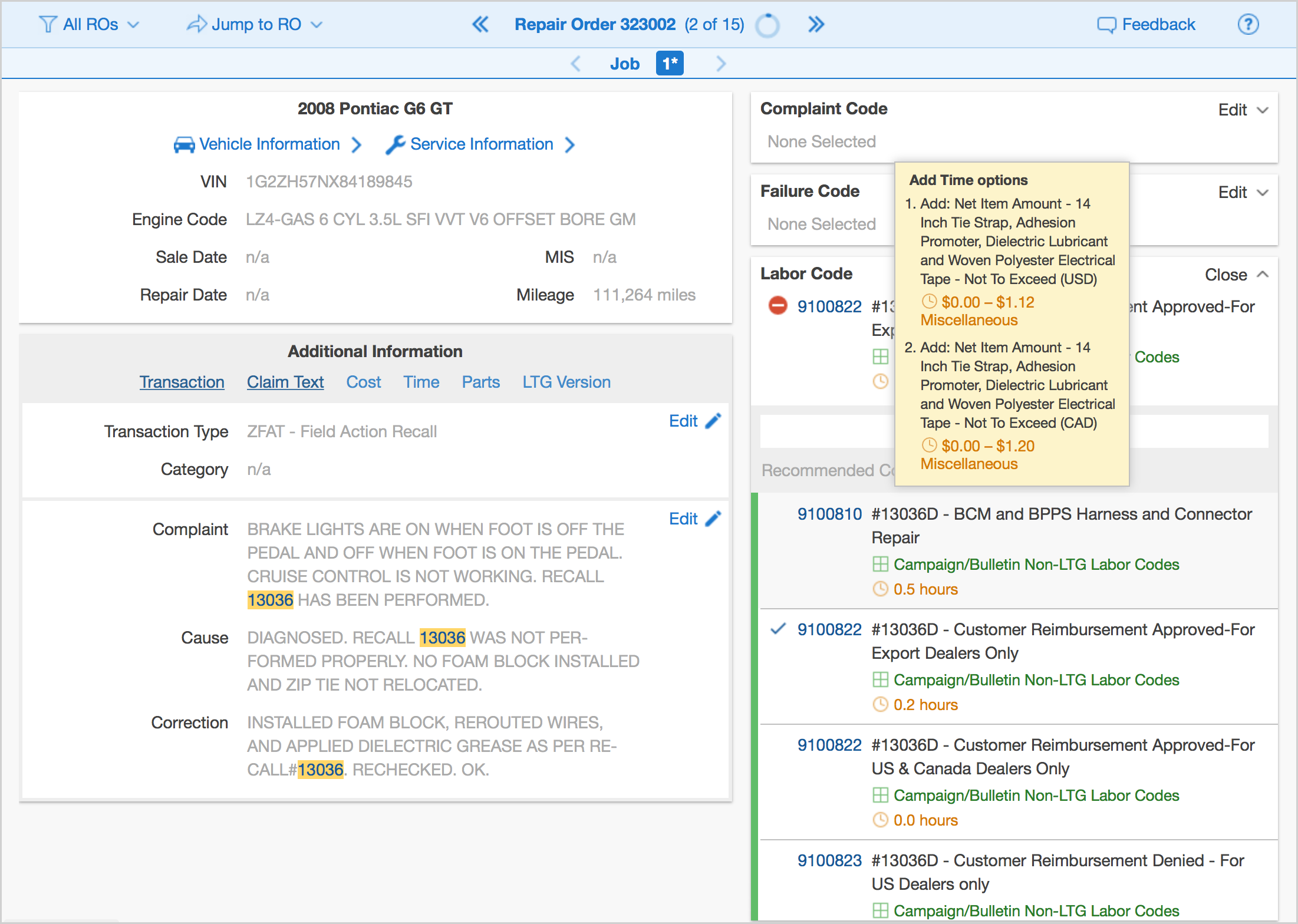Select recommended labor code 9100810
Image resolution: width=1298 pixels, height=924 pixels.
(829, 514)
